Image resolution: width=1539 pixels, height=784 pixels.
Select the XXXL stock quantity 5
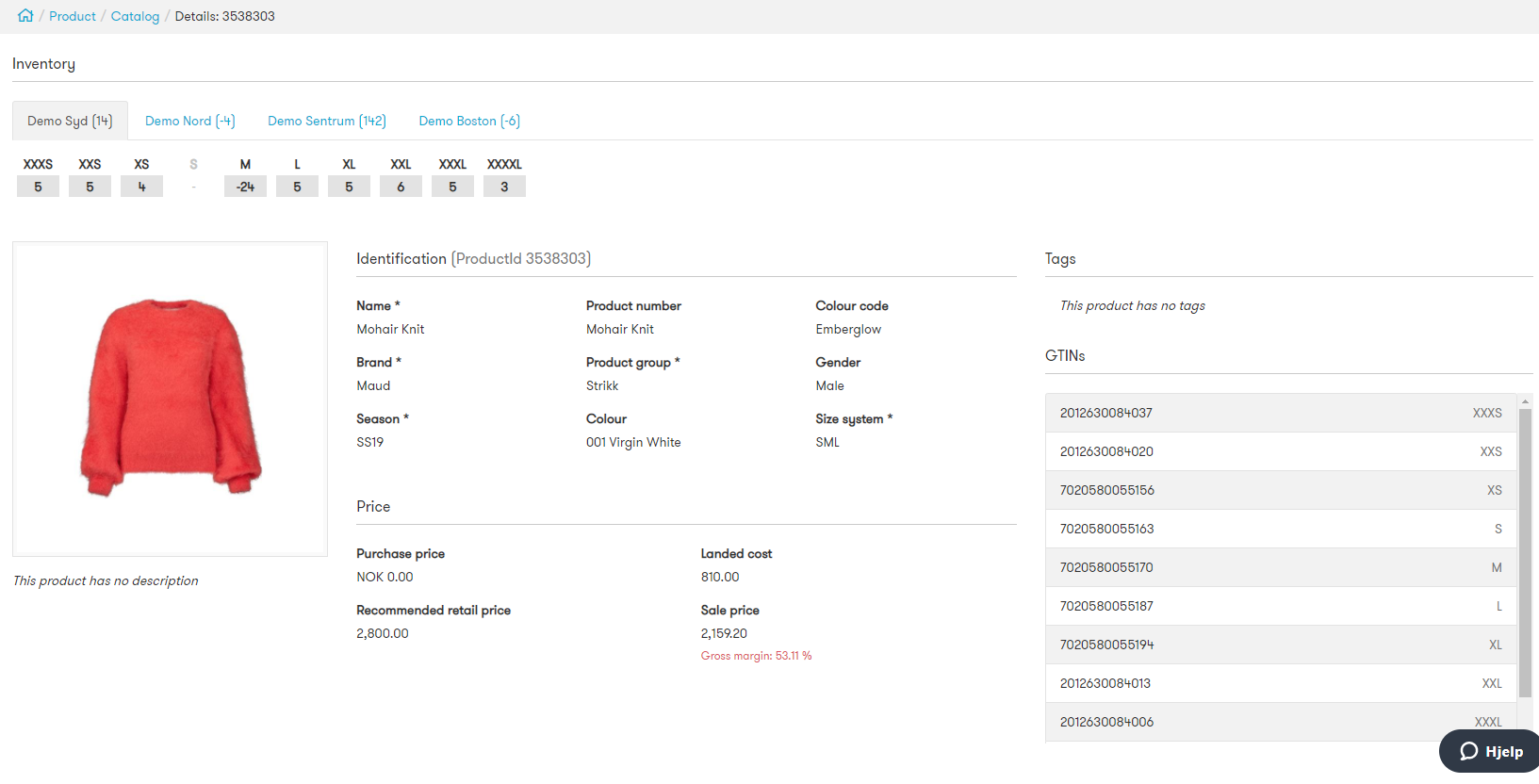click(452, 187)
